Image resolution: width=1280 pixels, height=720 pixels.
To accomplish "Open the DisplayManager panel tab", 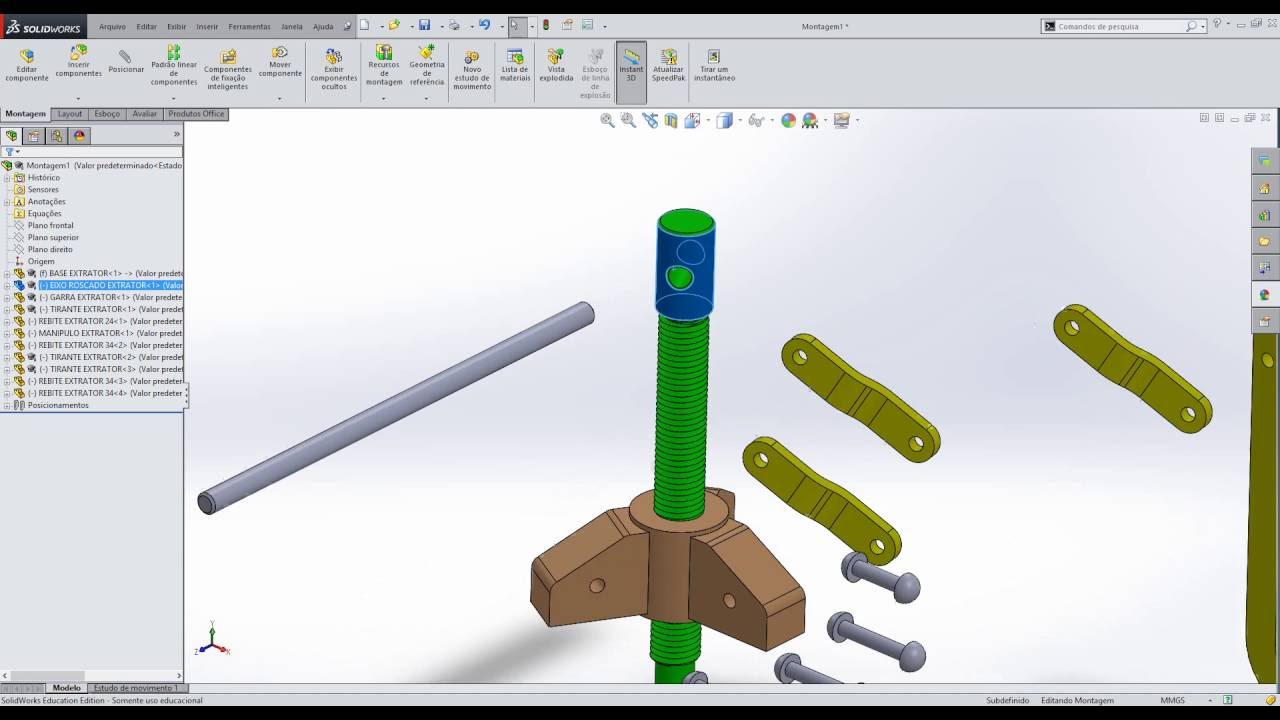I will [x=80, y=136].
